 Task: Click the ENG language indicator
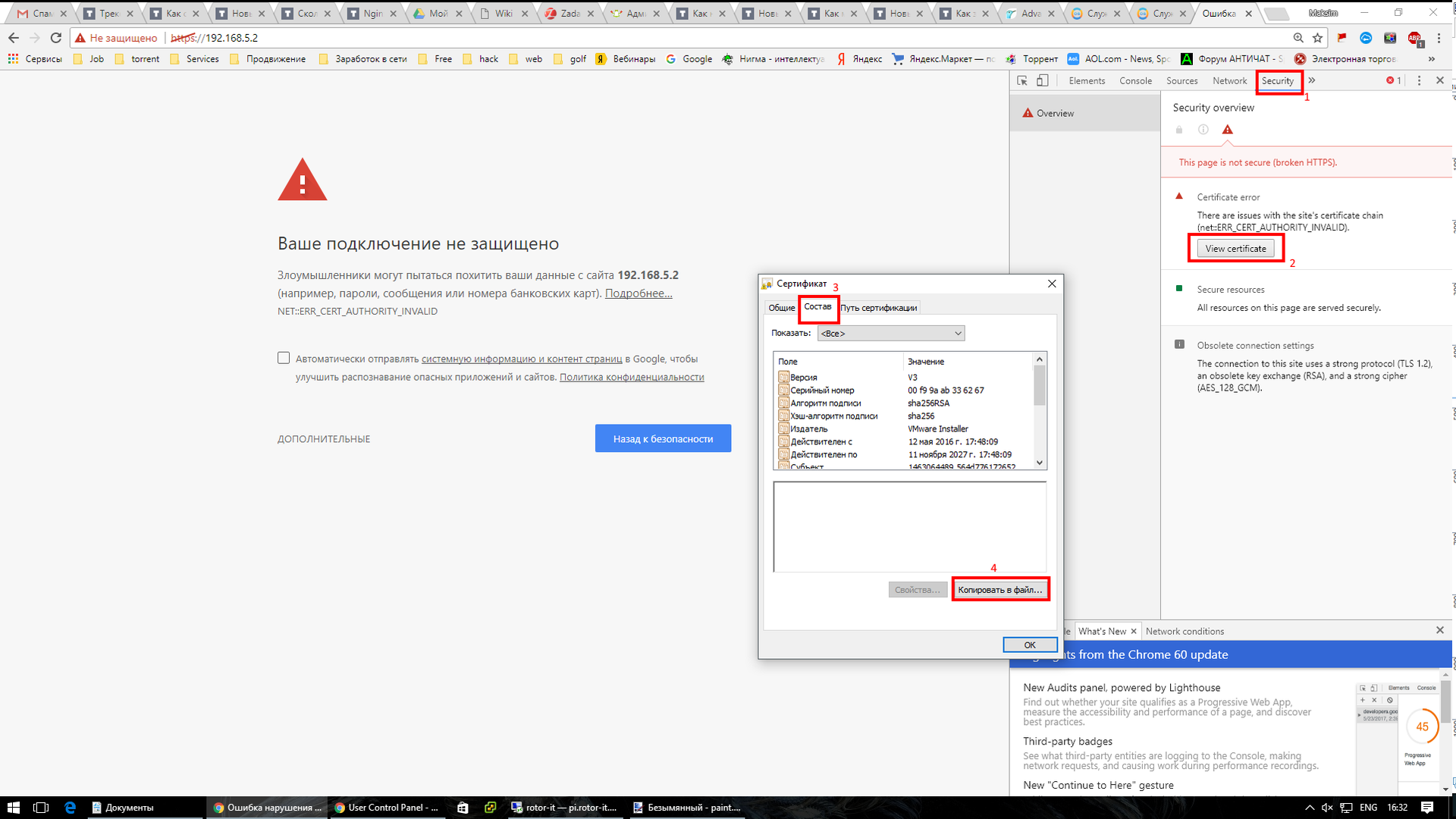click(x=1368, y=808)
